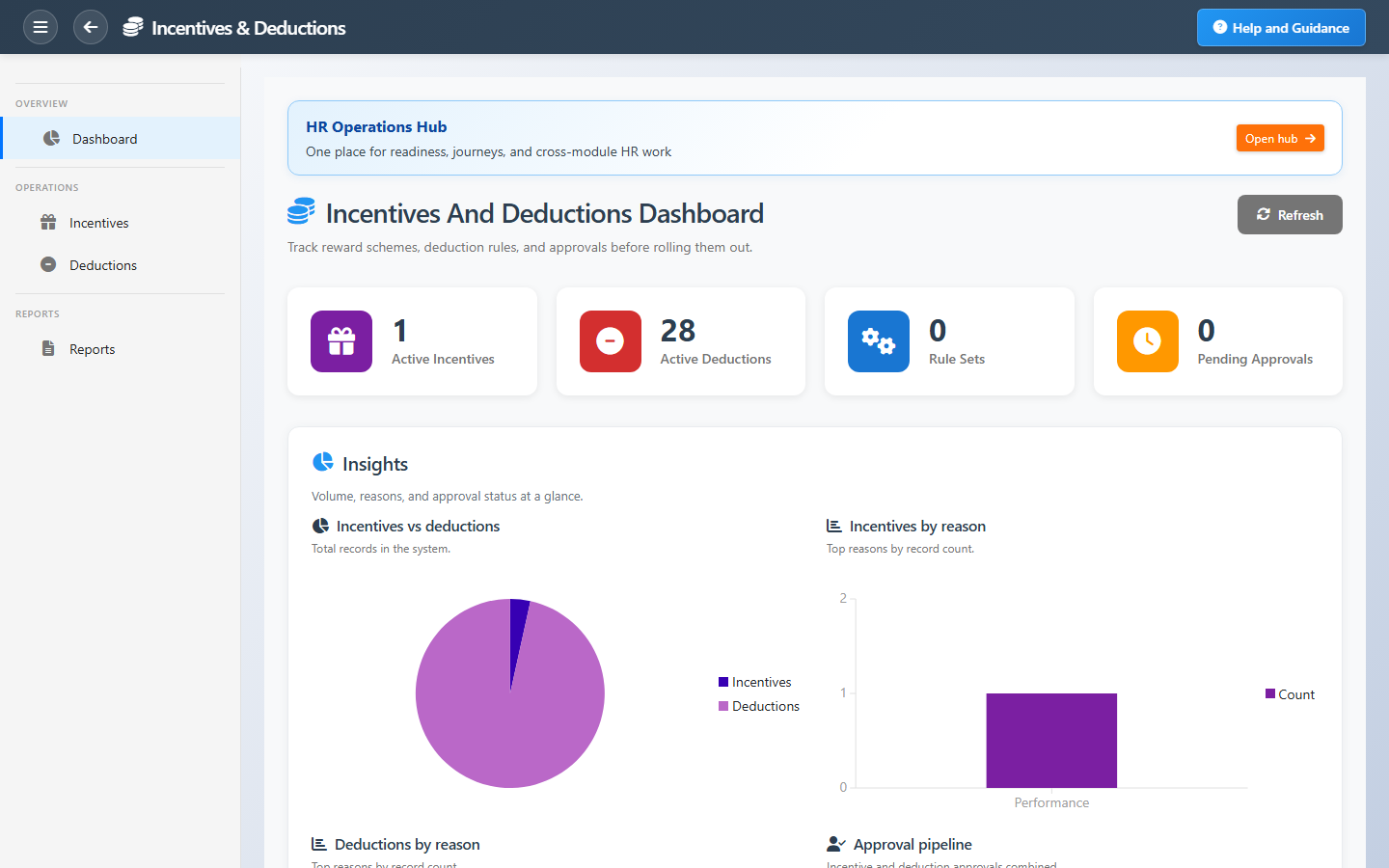This screenshot has height=868, width=1389.
Task: Click the Insights pie icon
Action: 322,462
